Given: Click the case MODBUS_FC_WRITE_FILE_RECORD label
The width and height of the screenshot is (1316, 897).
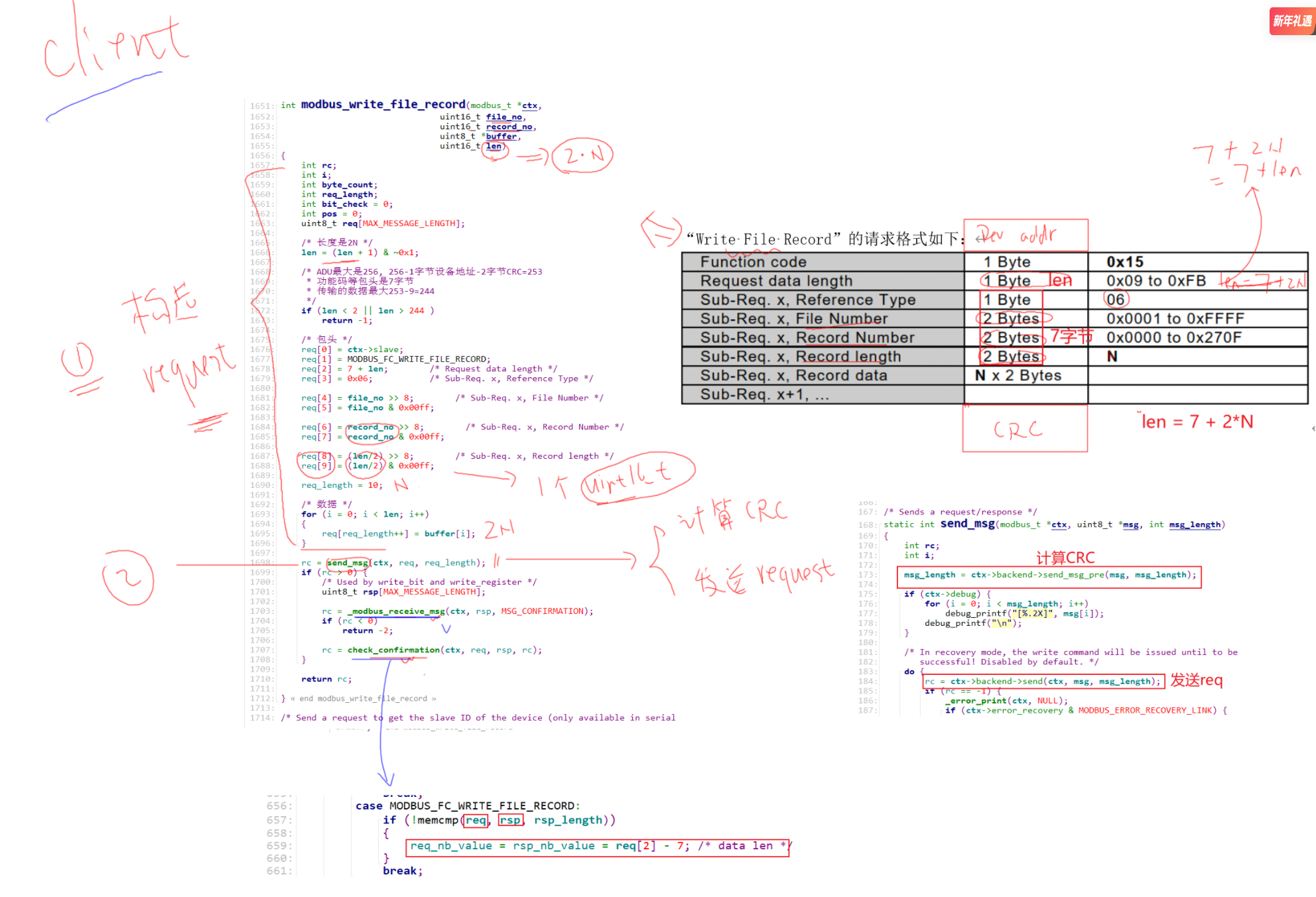Looking at the screenshot, I should pos(467,806).
